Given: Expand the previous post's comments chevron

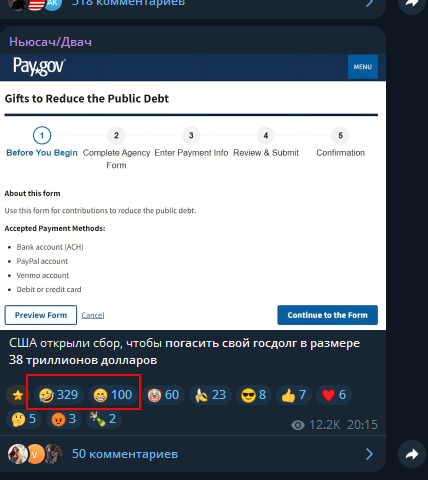Looking at the screenshot, I should (x=369, y=3).
